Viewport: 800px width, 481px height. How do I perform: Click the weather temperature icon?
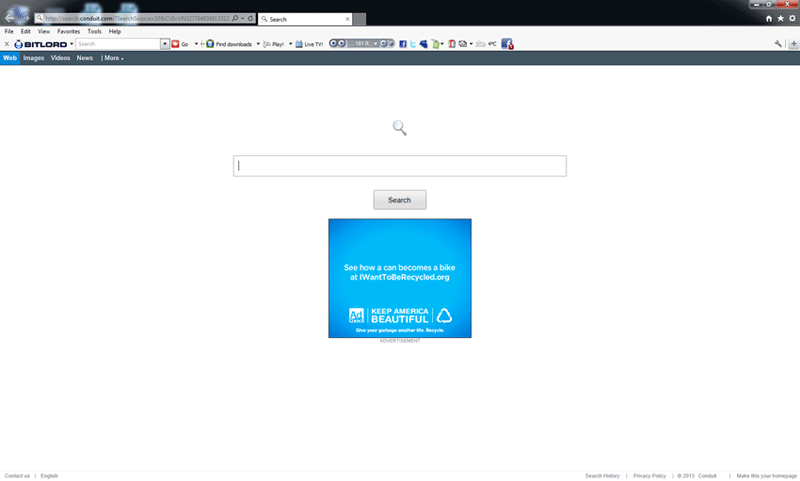487,44
